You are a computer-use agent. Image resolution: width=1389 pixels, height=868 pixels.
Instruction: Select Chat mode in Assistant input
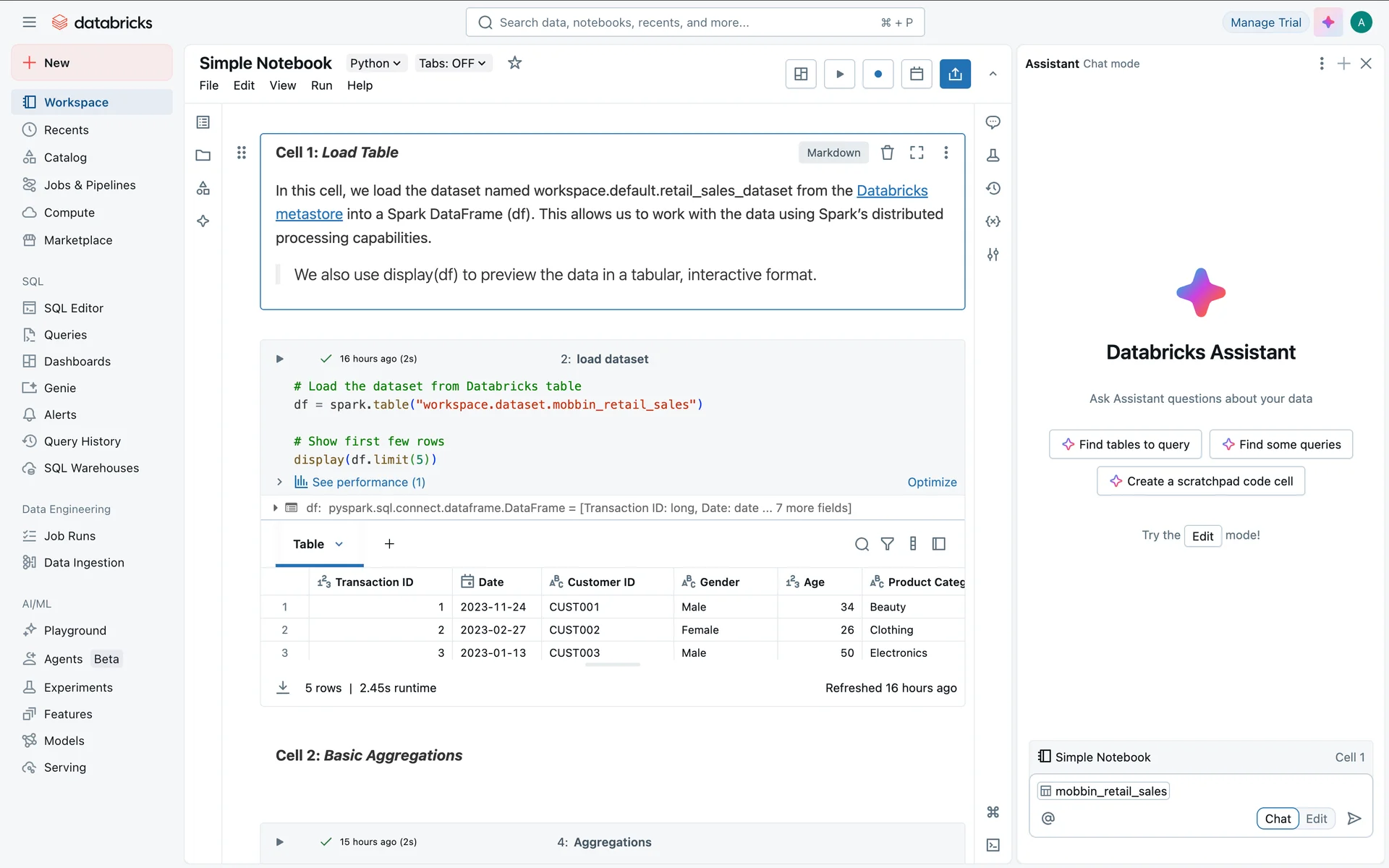(1277, 818)
